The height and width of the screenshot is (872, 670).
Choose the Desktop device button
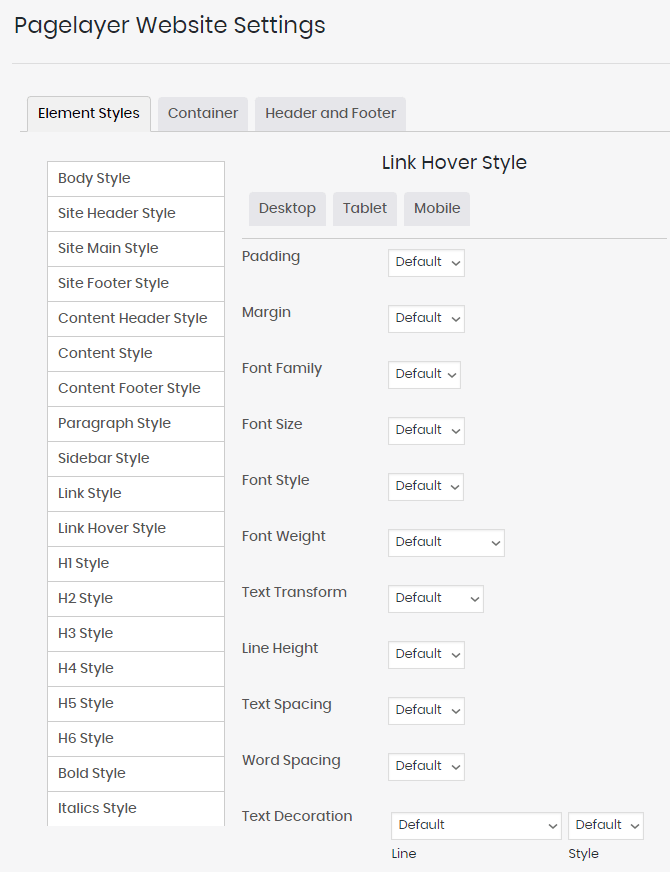coord(287,208)
